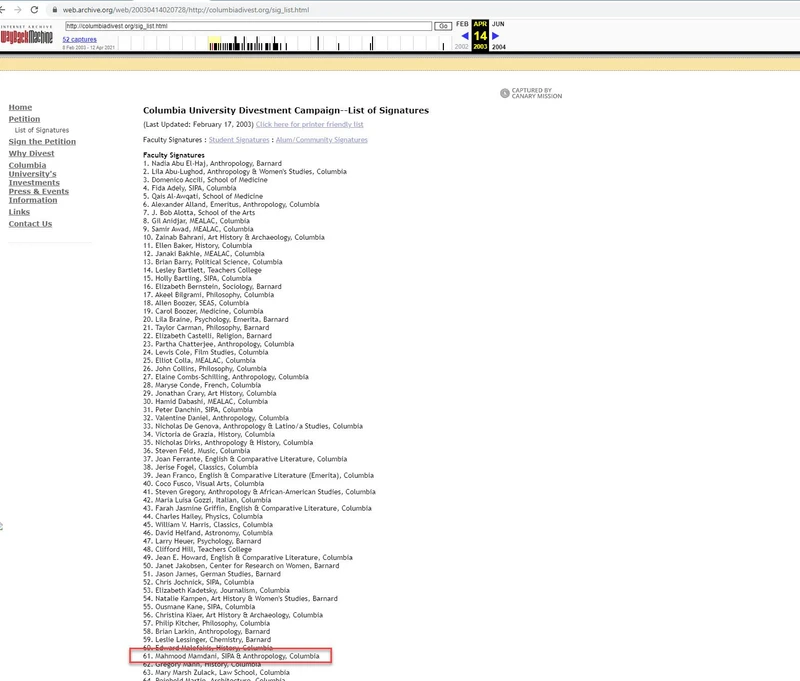Go to next capture with right blue arrow
Screen dimensions: 800x681
[495, 36]
